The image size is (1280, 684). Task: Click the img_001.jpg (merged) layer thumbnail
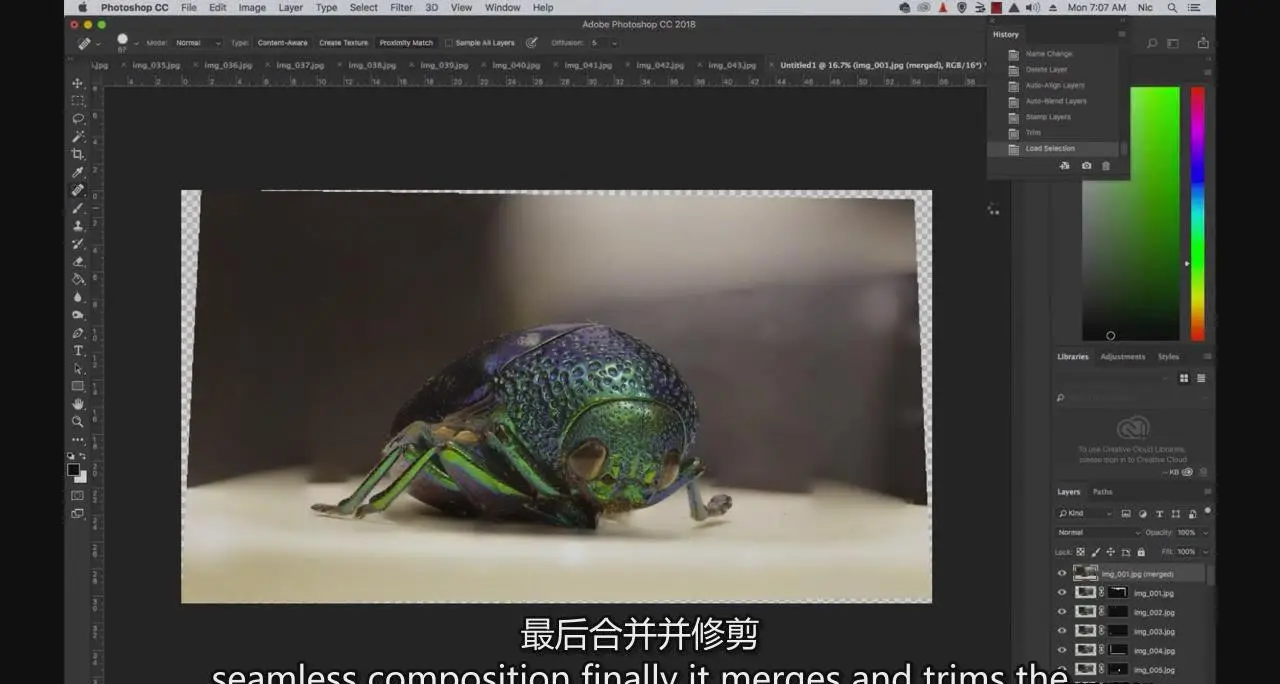(x=1085, y=574)
